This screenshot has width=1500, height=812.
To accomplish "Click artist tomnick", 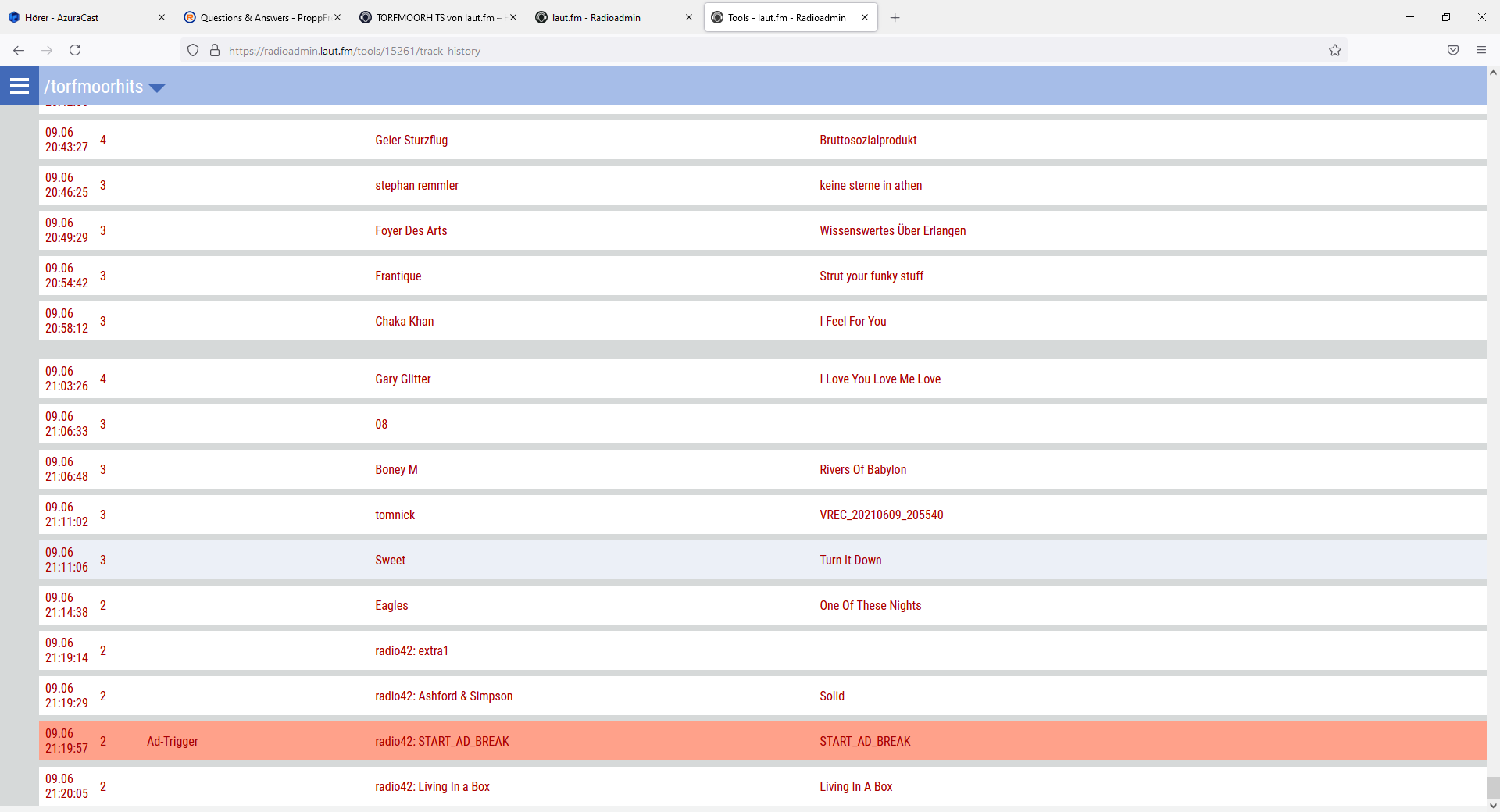I will (395, 515).
